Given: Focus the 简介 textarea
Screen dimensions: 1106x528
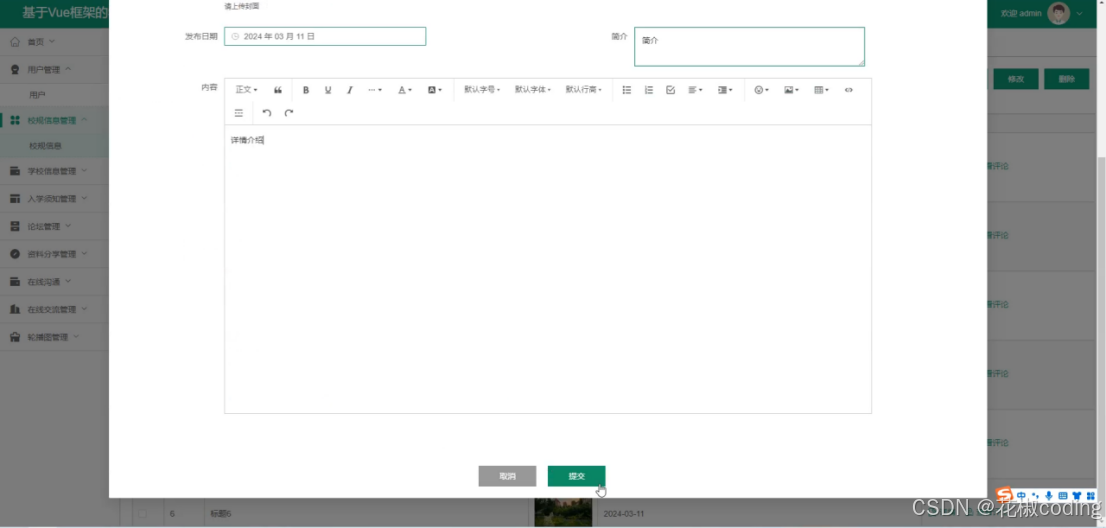Looking at the screenshot, I should [749, 47].
